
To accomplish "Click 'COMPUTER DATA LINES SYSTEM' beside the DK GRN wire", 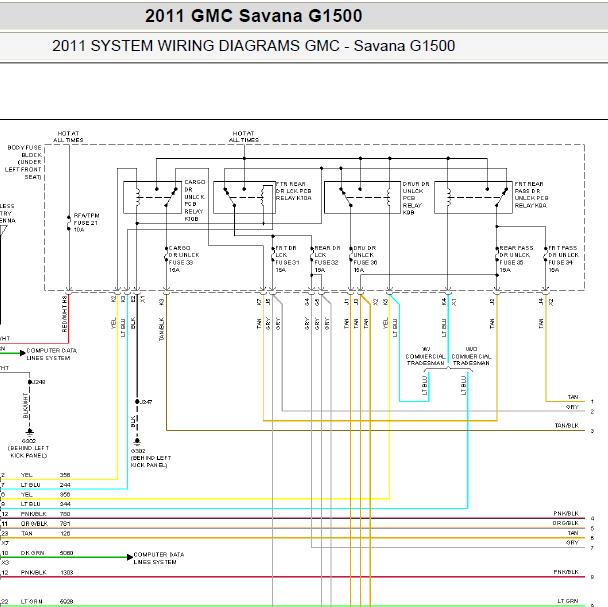I will 159,558.
